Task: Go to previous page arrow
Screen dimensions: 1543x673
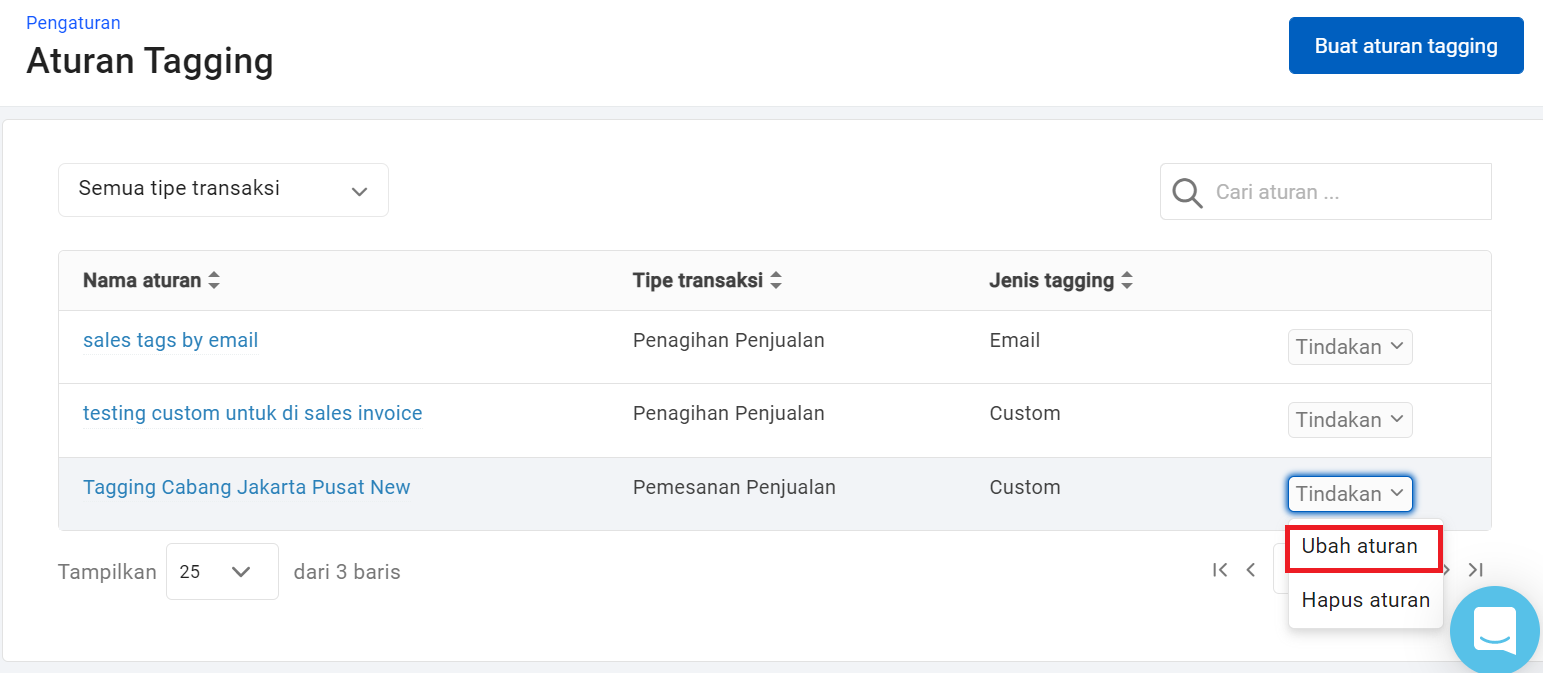Action: (x=1250, y=570)
